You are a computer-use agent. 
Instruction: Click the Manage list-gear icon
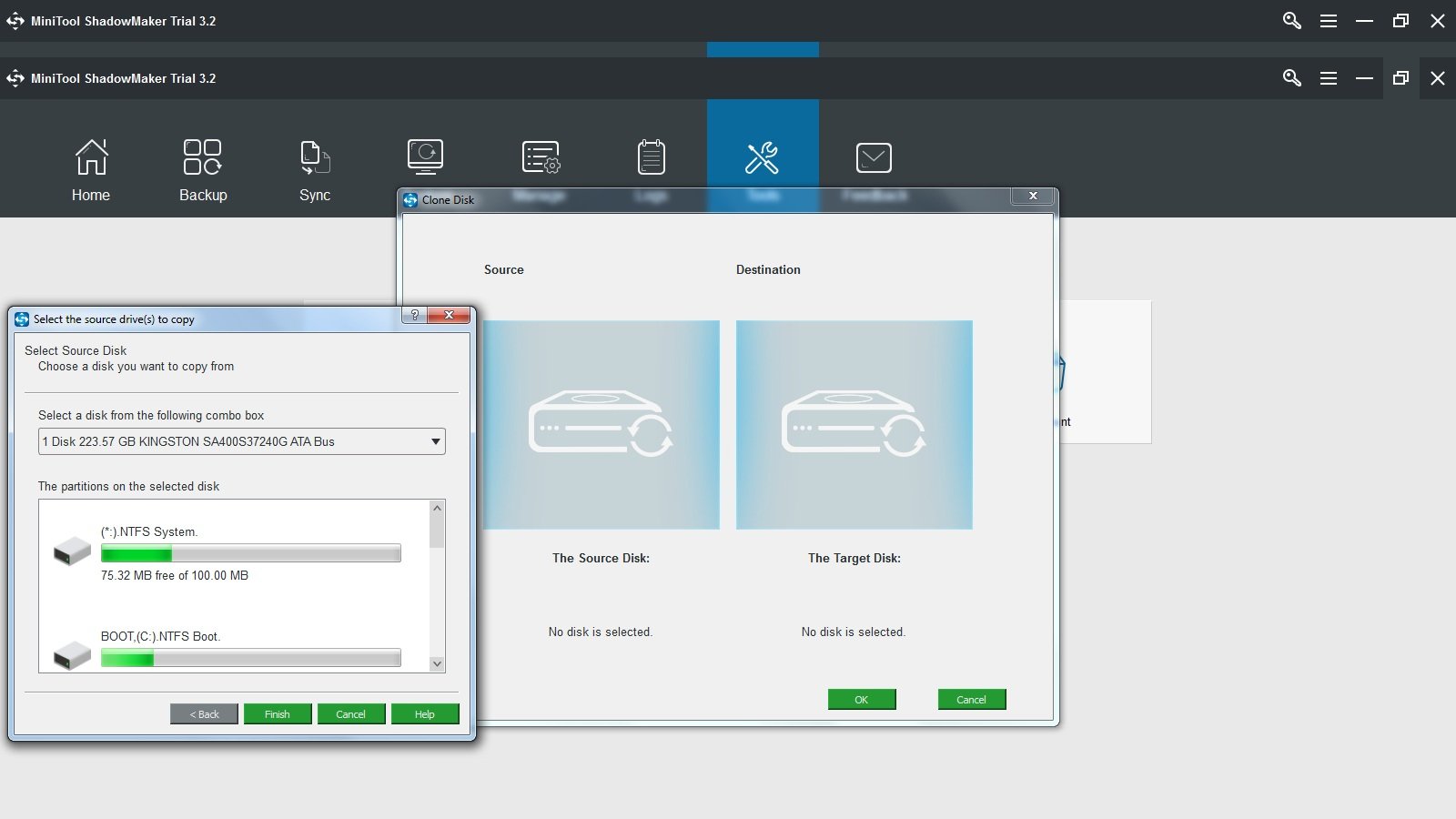click(541, 157)
